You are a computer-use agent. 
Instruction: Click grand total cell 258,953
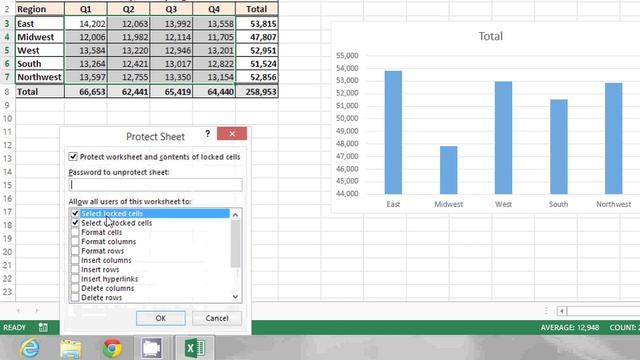[257, 92]
